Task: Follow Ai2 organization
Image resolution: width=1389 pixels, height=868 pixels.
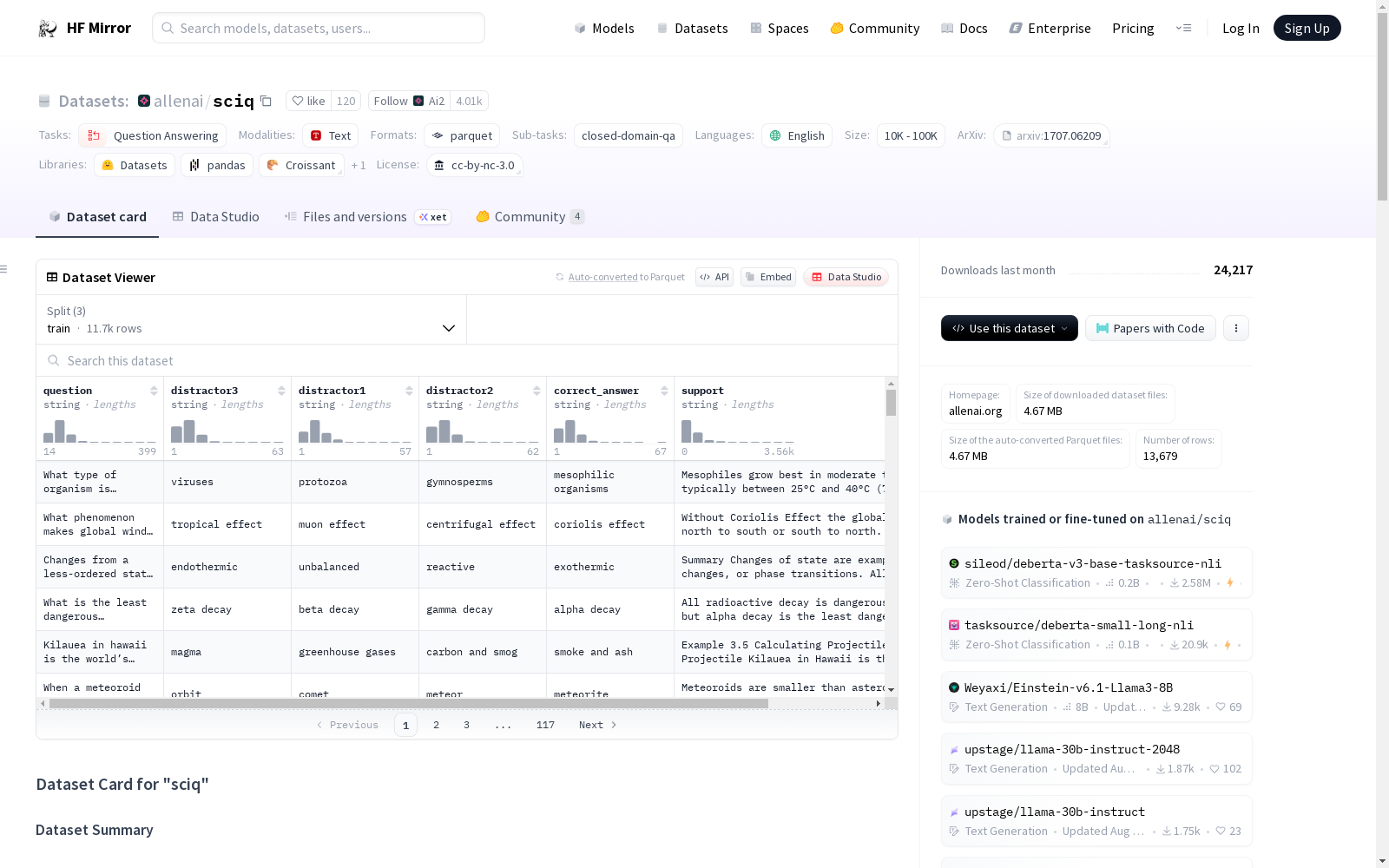Action: (409, 102)
